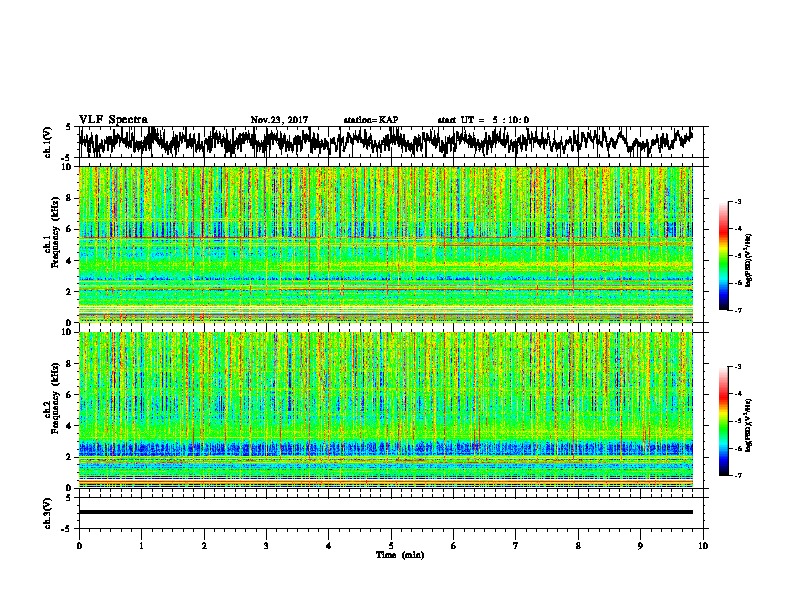Click the dark blue band near 2.5 kHz in ch.2
Viewport: 792px width, 612px height.
pos(386,447)
